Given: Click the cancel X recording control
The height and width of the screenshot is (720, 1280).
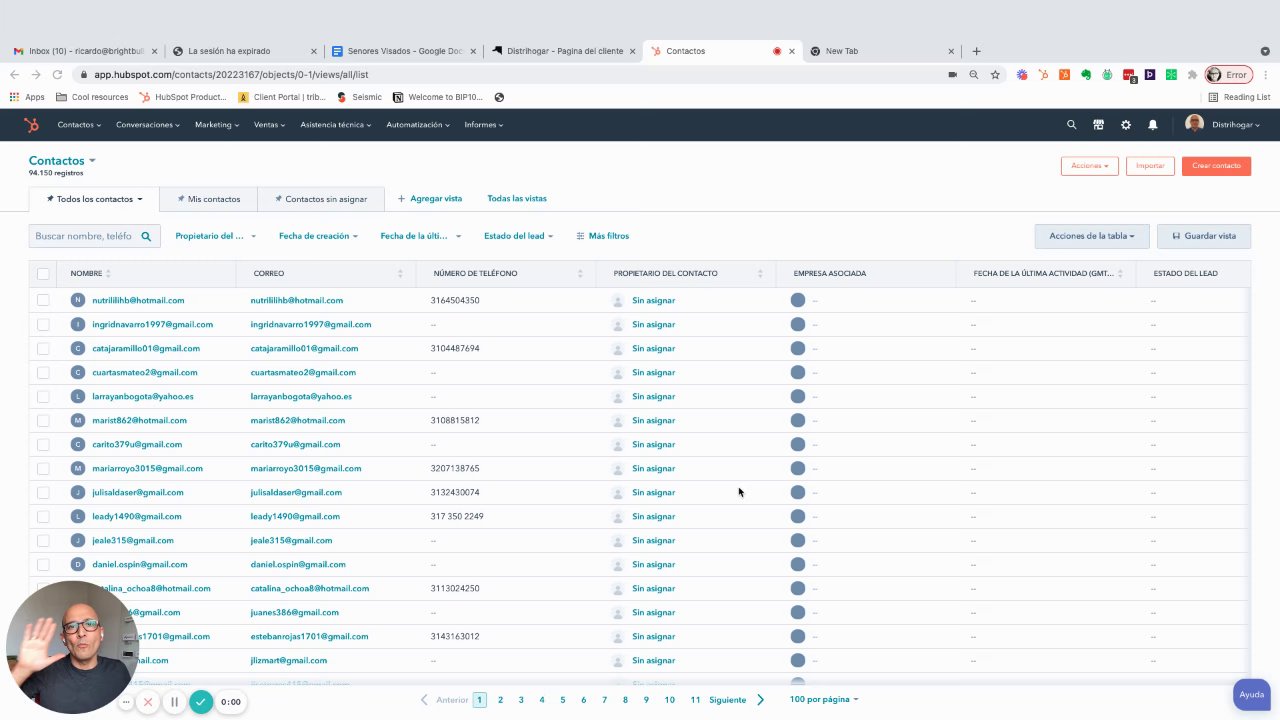Looking at the screenshot, I should pyautogui.click(x=148, y=702).
